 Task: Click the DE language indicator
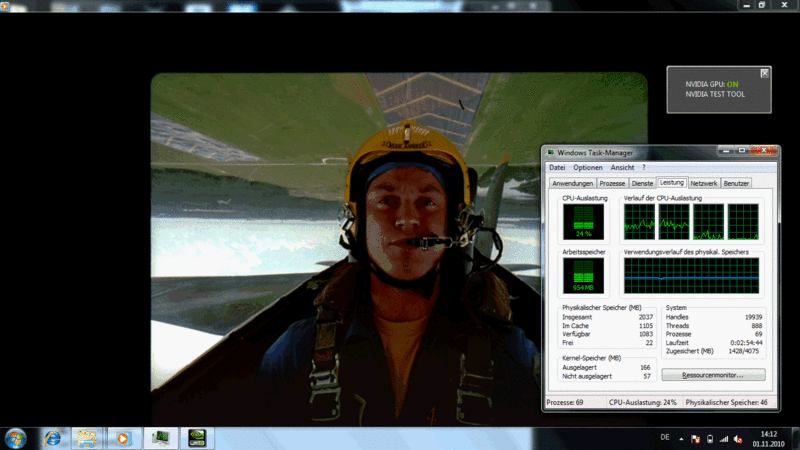click(x=665, y=437)
